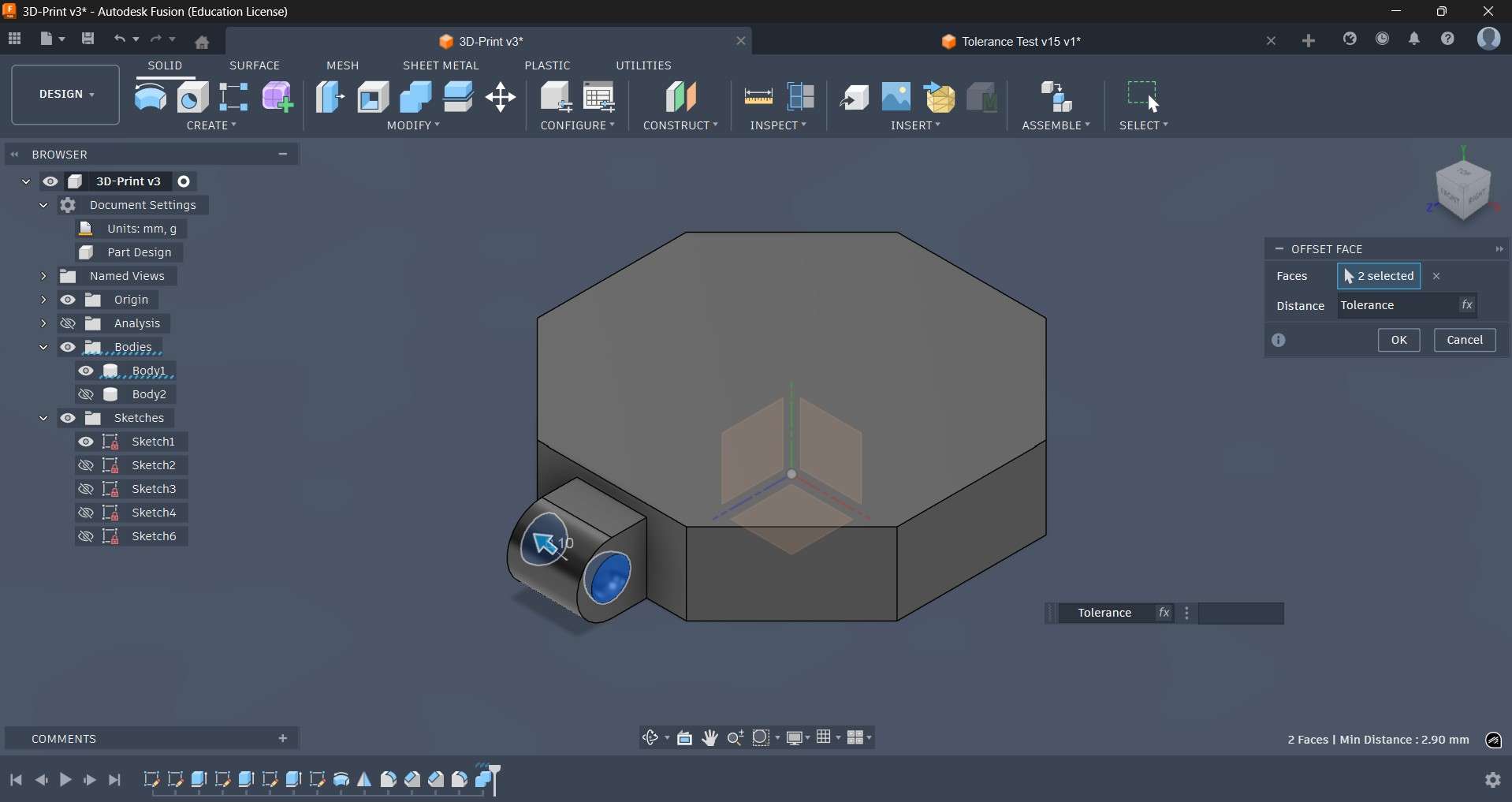This screenshot has width=1512, height=802.
Task: Toggle visibility of Body1
Action: pos(86,371)
